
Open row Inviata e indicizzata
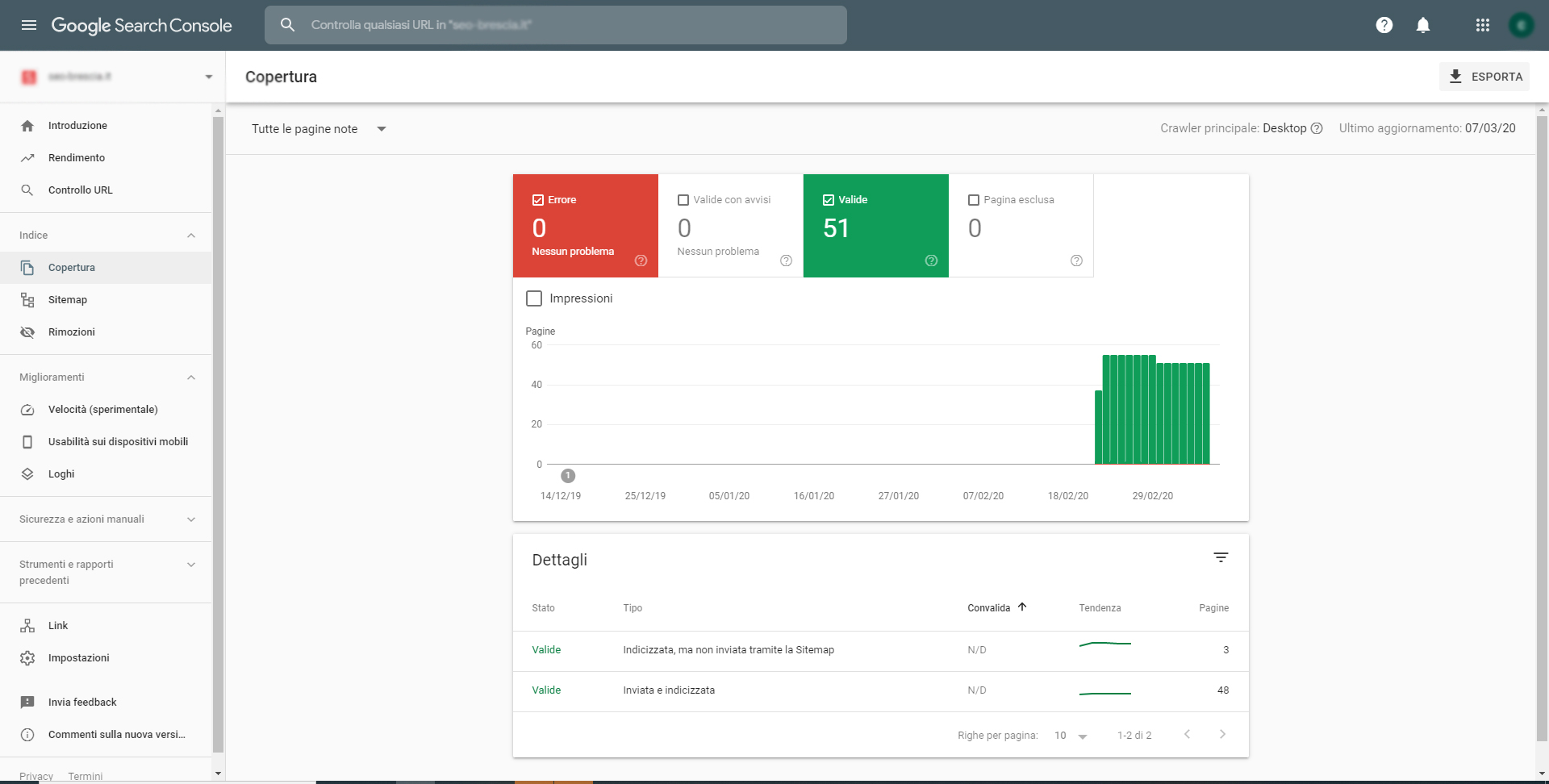[x=881, y=690]
